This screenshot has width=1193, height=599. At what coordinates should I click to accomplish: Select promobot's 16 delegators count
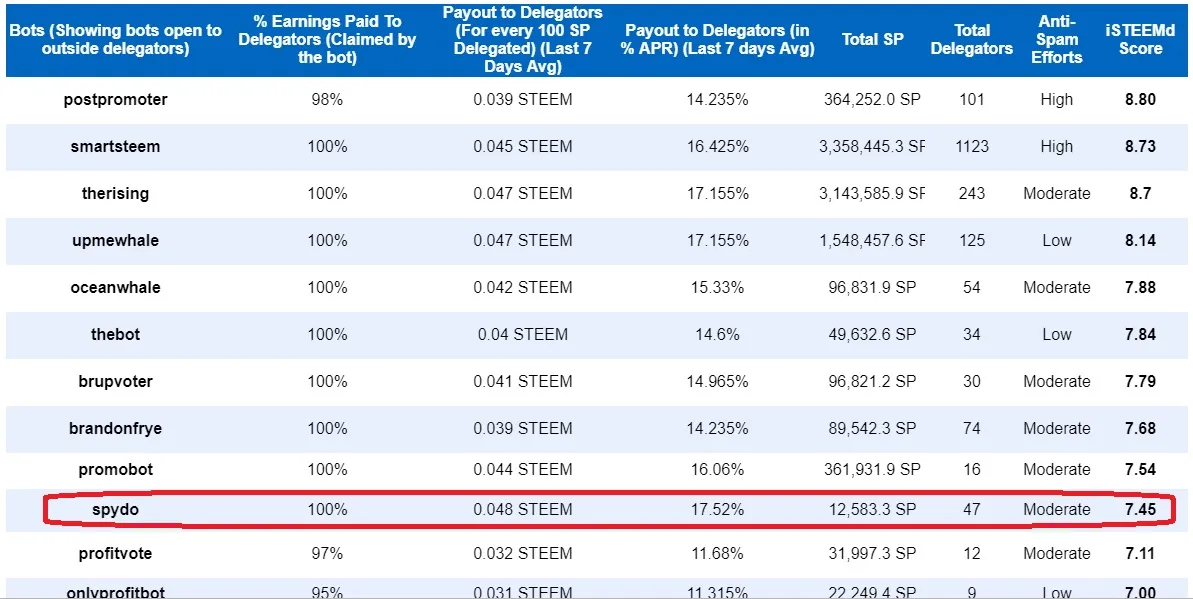pos(972,470)
